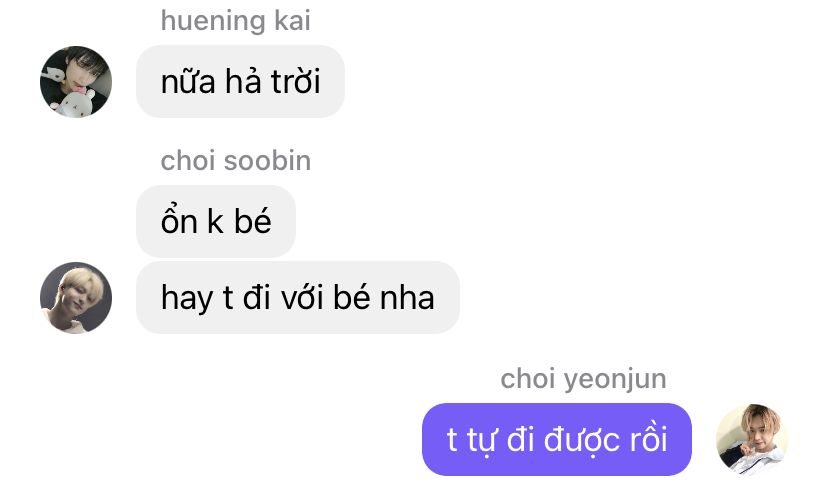The height and width of the screenshot is (488, 828).
Task: Select the "nữa hả trời" message bubble
Action: [x=240, y=81]
